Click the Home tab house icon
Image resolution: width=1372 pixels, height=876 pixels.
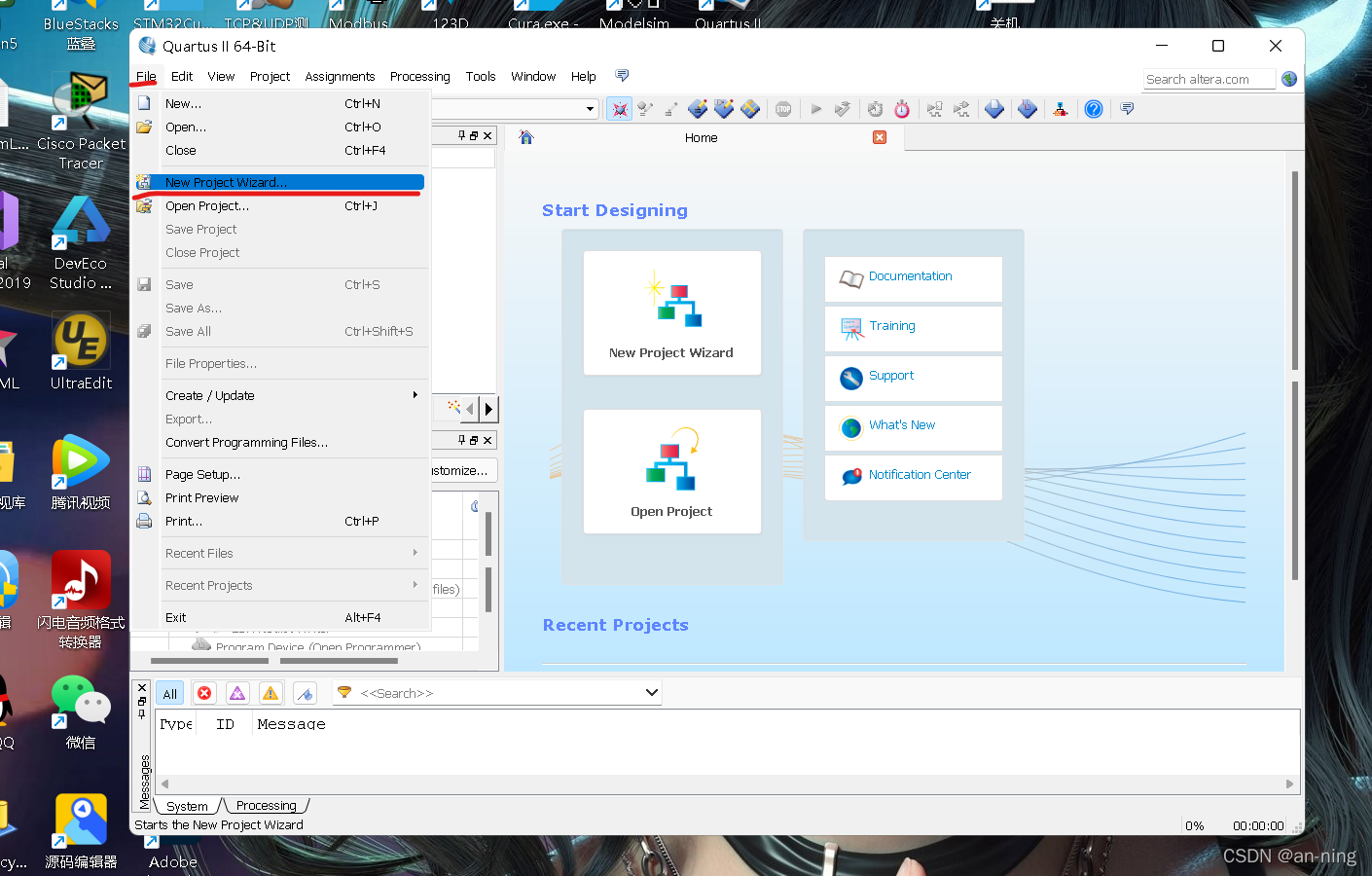[526, 137]
